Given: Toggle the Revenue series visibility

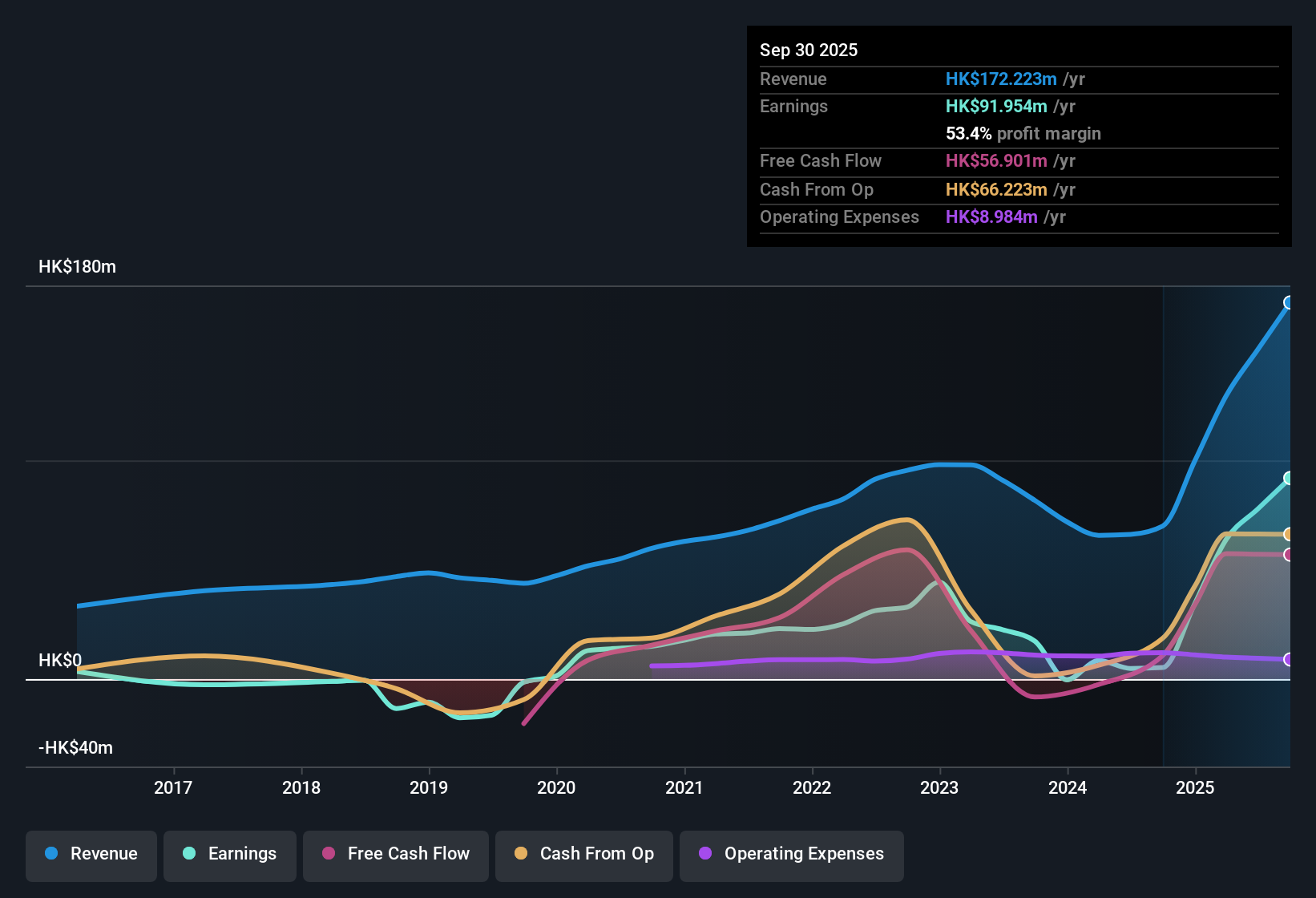Looking at the screenshot, I should (91, 856).
